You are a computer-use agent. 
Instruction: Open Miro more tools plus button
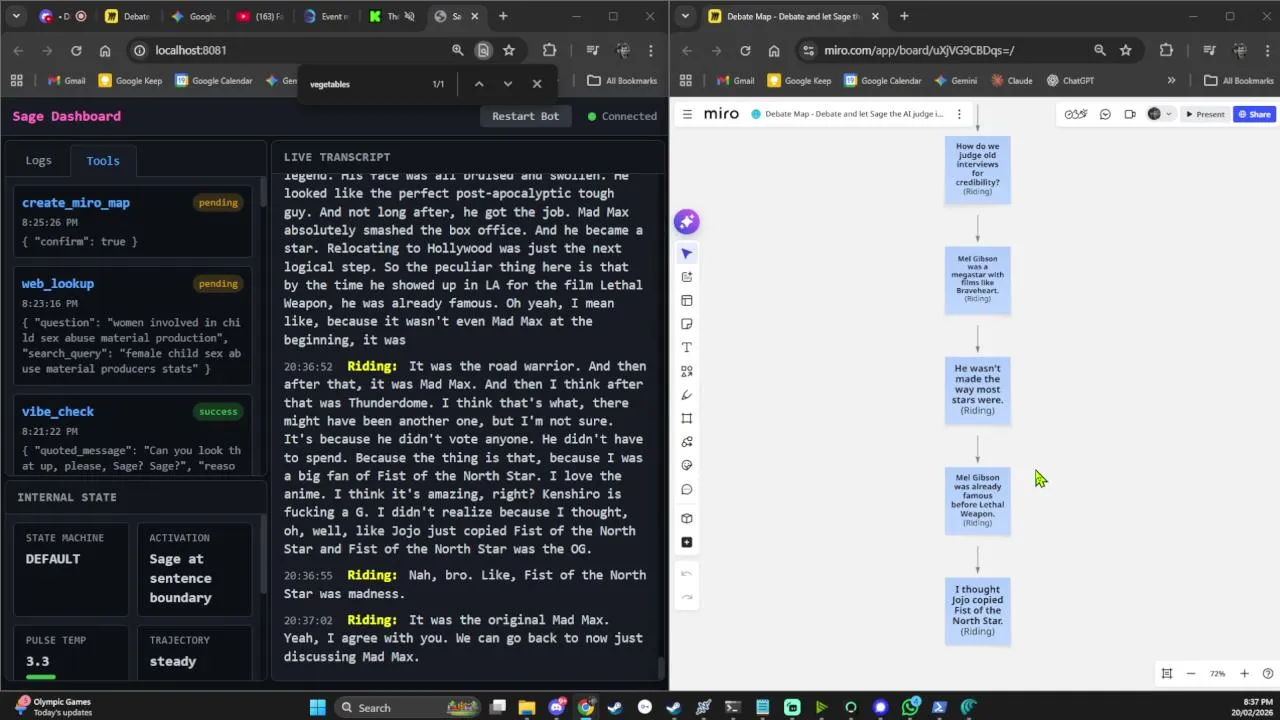click(686, 542)
